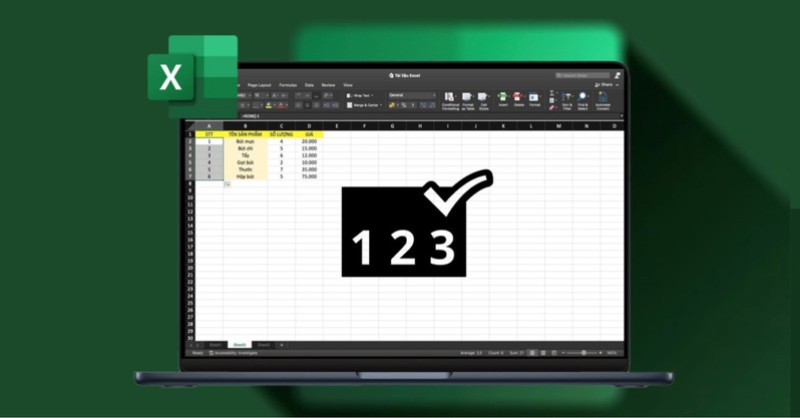
Task: Switch to Page Break Preview in status bar
Action: point(554,353)
